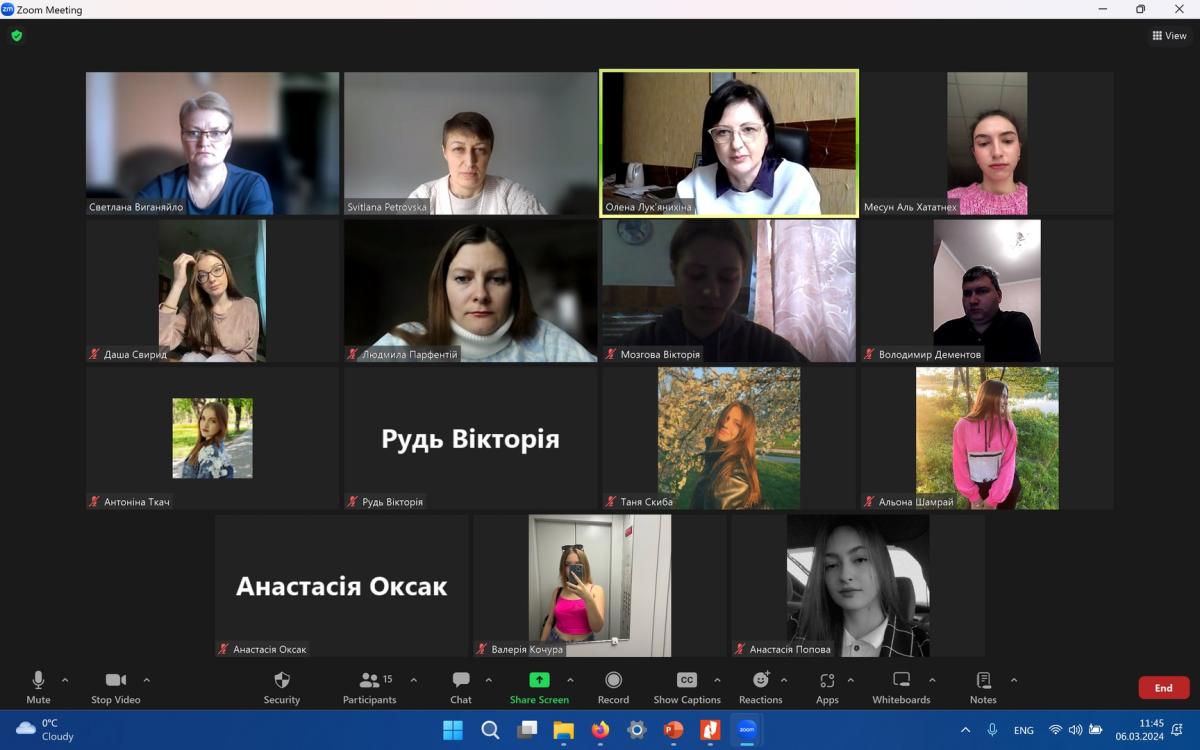Open the Notes tool

coord(983,686)
